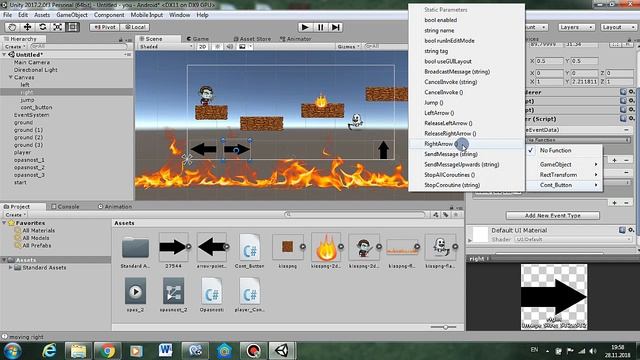Switch to the Animator tab

pyautogui.click(x=296, y=39)
